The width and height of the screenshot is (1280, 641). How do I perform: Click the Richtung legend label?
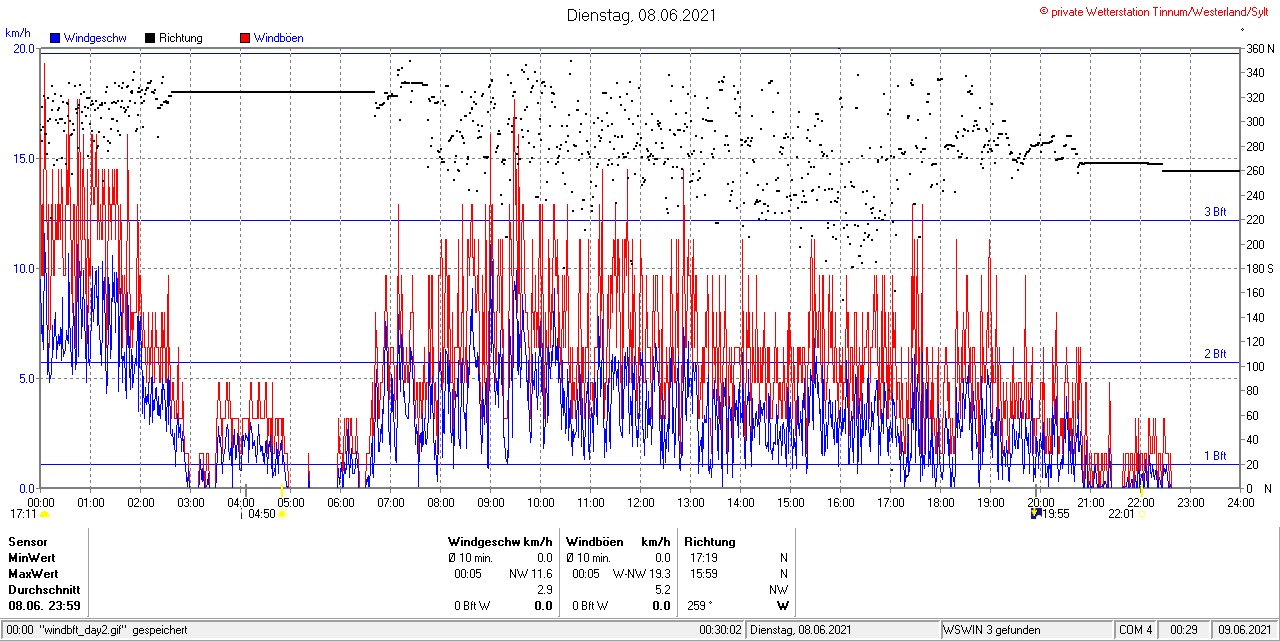pos(180,38)
